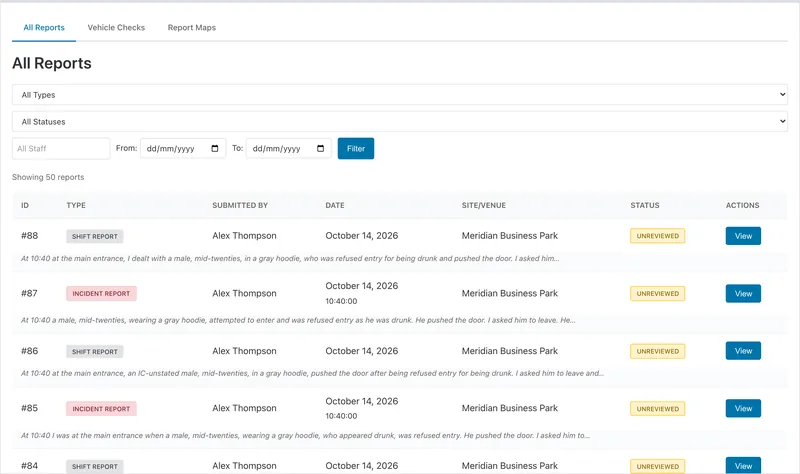Click the Incident Report badge on #87
The image size is (800, 474).
pyautogui.click(x=102, y=293)
